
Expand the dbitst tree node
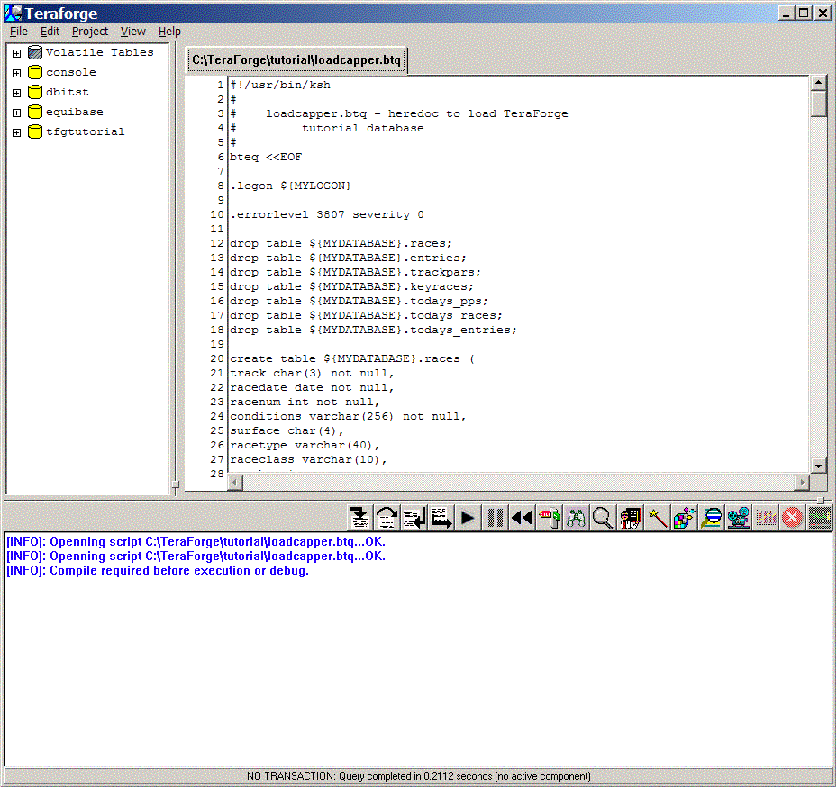point(17,93)
